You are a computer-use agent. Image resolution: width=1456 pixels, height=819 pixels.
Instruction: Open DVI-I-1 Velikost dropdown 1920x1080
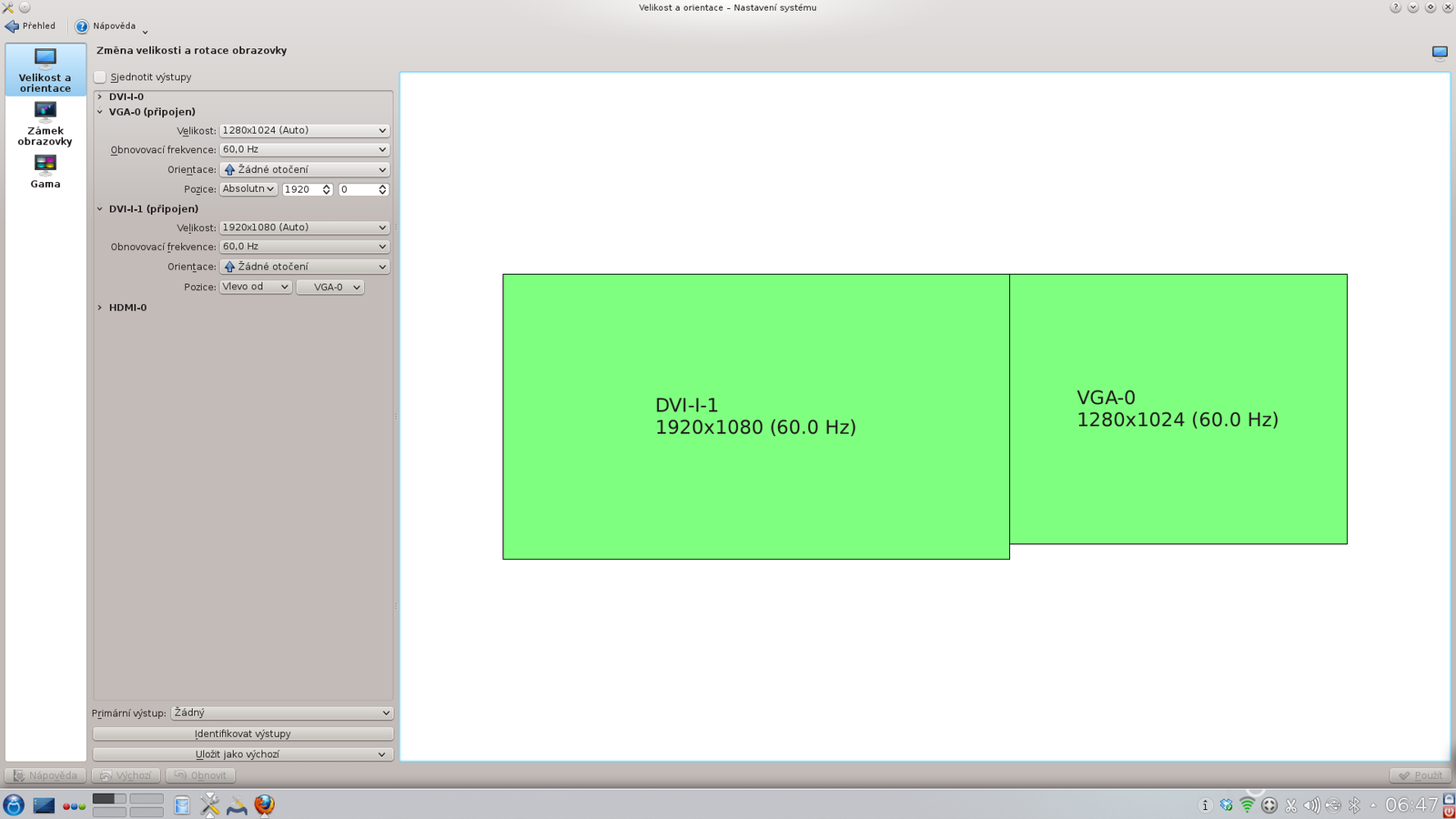[304, 227]
